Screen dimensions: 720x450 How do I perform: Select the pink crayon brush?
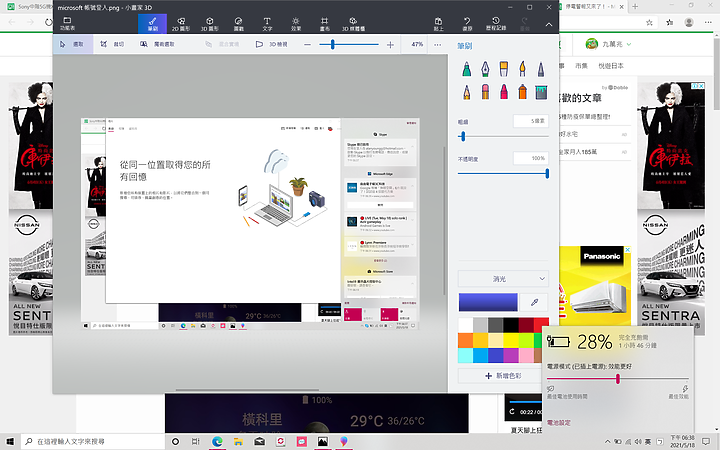[504, 92]
